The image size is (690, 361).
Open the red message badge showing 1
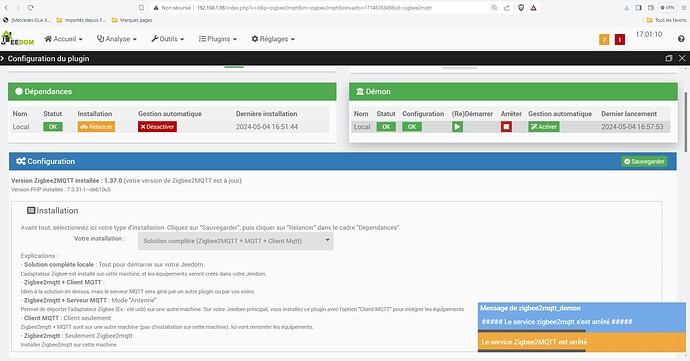pyautogui.click(x=620, y=40)
